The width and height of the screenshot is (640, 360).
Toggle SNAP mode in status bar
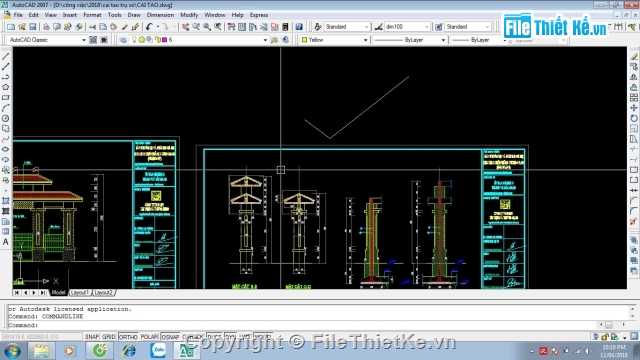91,337
